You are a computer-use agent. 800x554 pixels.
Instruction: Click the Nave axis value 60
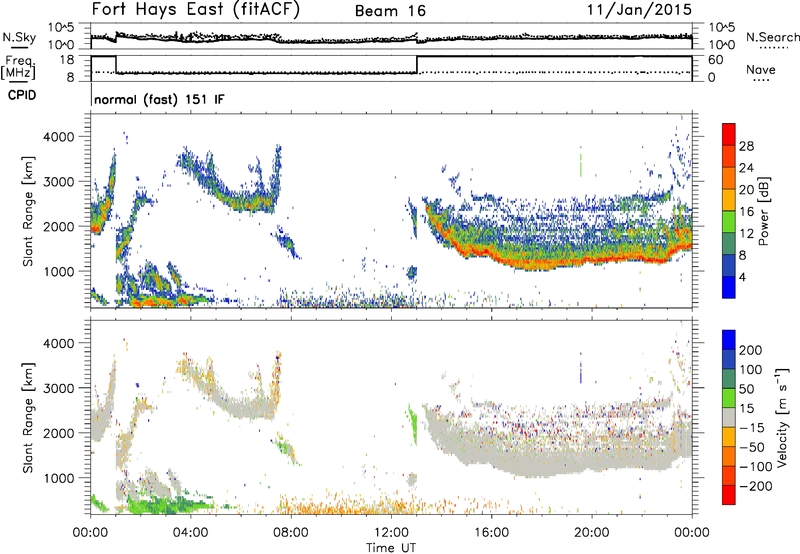[715, 60]
